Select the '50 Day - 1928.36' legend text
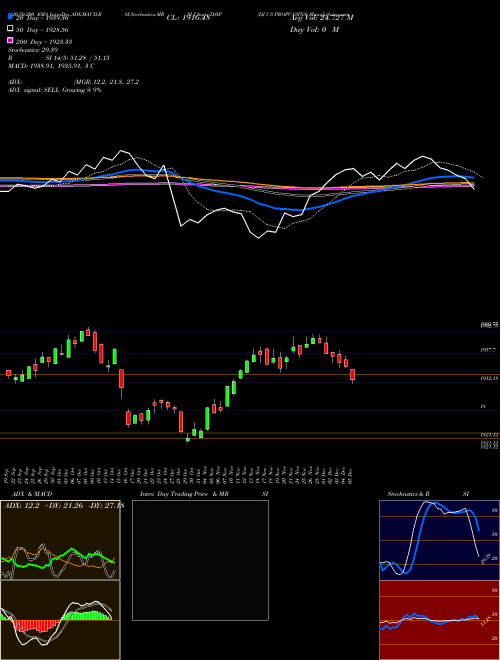The width and height of the screenshot is (500, 660). [42, 30]
